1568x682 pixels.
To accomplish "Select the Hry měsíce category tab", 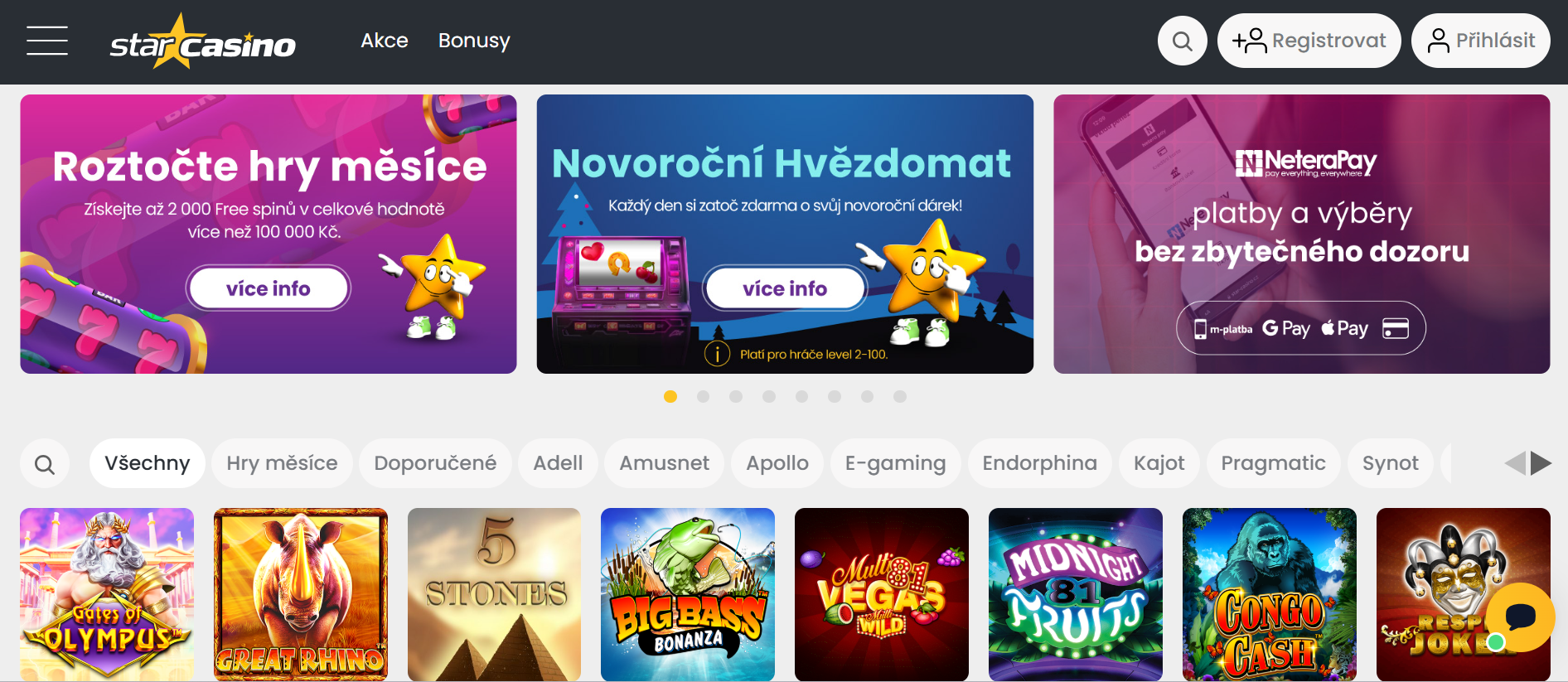I will [x=283, y=463].
